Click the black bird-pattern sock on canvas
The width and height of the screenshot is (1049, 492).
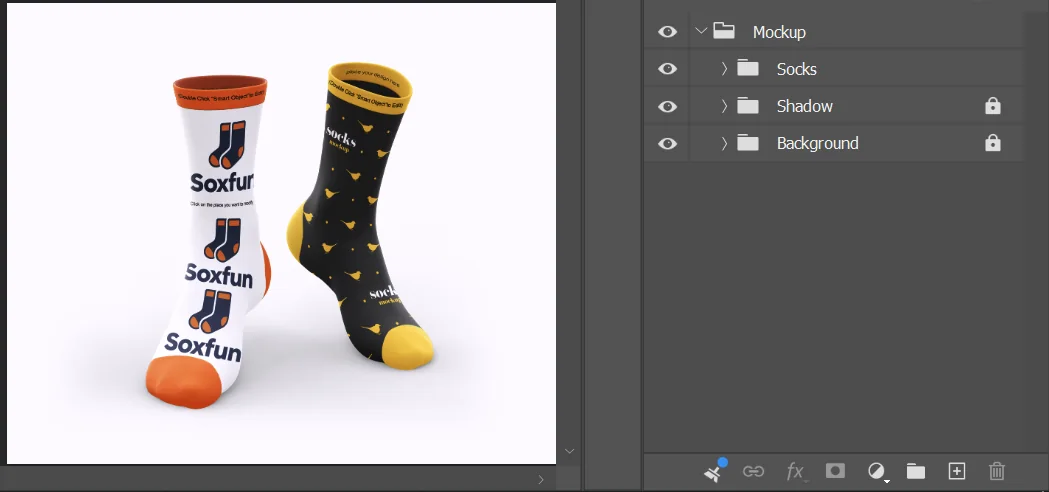coord(361,214)
